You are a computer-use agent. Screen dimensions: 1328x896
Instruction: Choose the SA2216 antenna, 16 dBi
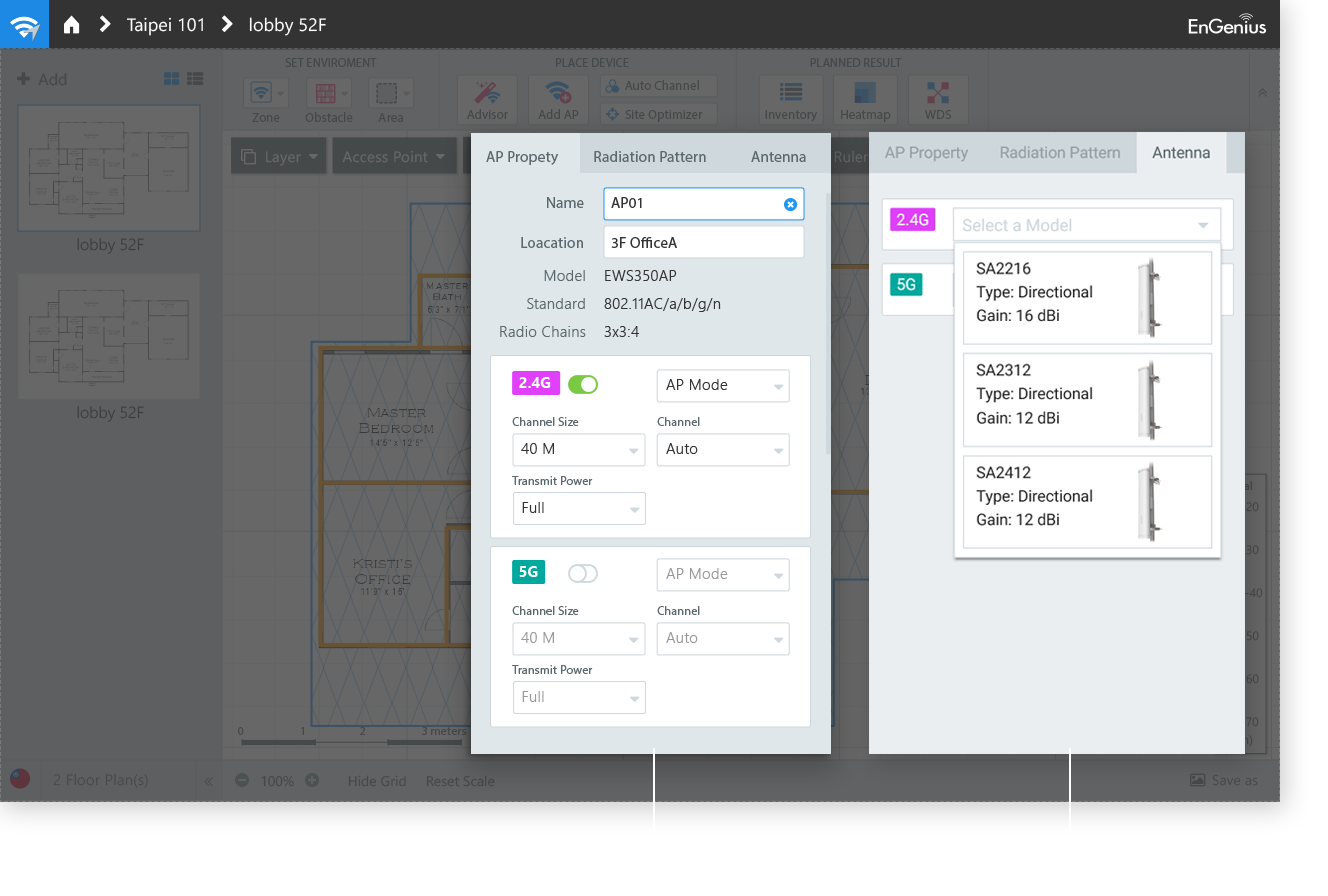pos(1087,298)
